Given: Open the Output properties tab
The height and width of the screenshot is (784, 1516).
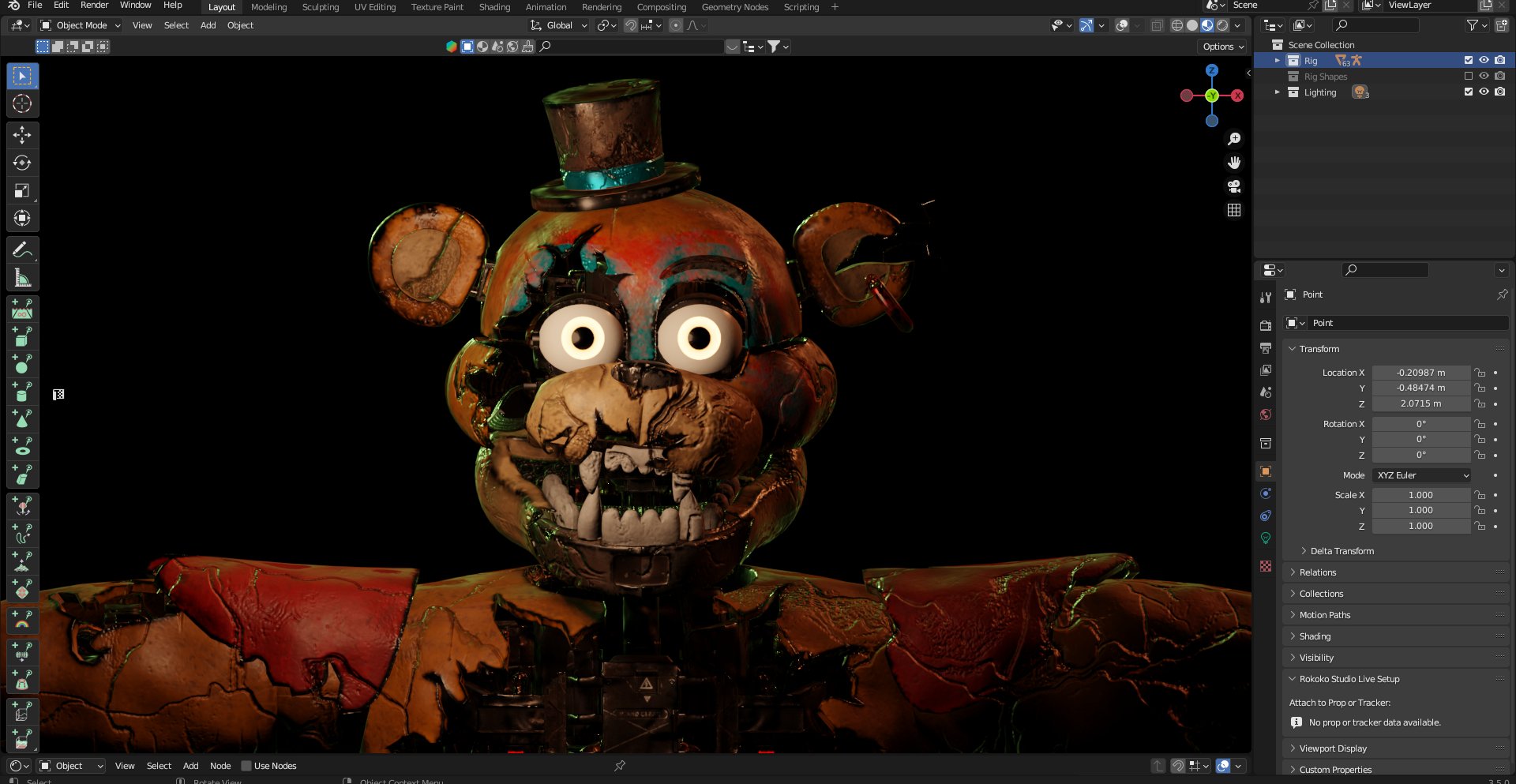Looking at the screenshot, I should click(x=1266, y=348).
